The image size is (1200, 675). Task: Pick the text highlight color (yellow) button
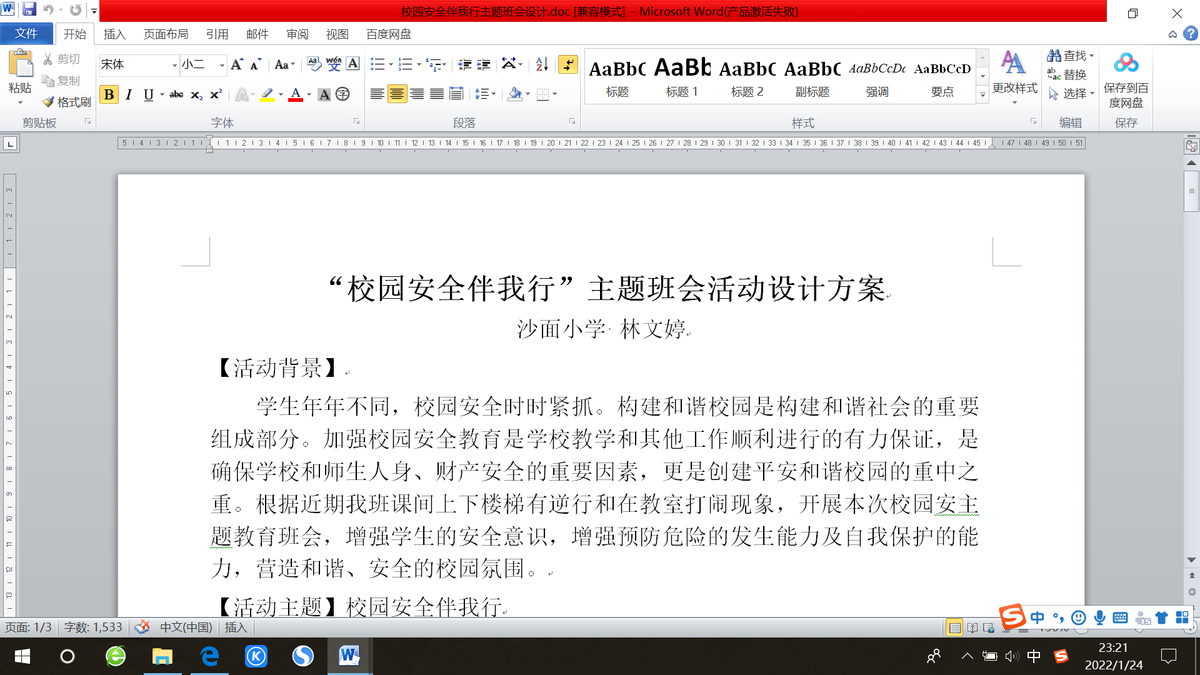pyautogui.click(x=266, y=95)
